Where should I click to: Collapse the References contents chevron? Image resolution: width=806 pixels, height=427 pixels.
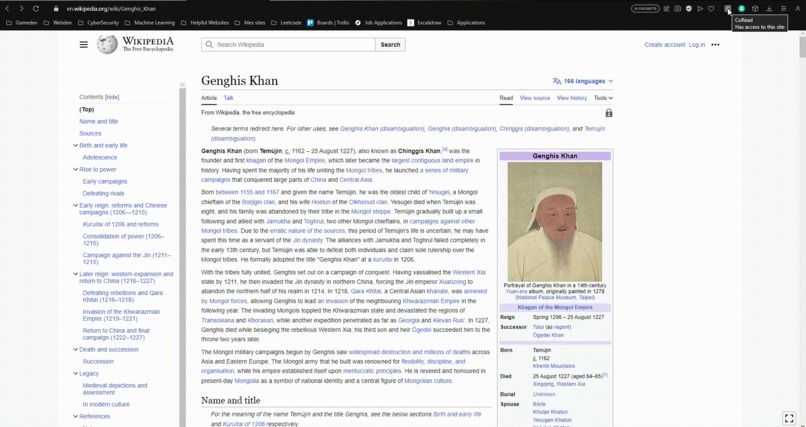[76, 416]
